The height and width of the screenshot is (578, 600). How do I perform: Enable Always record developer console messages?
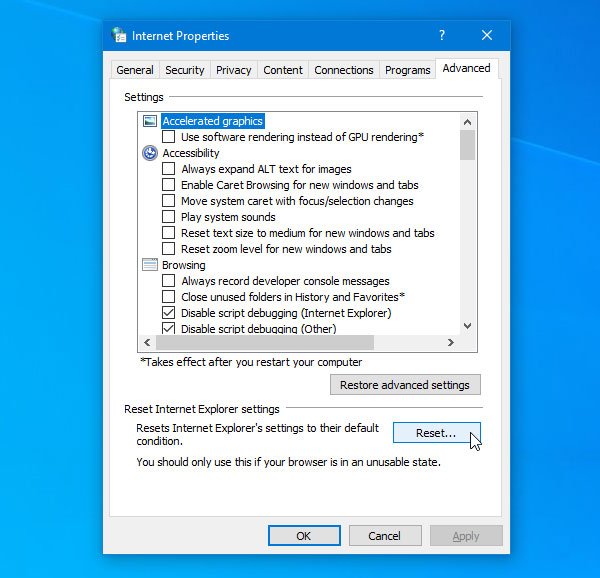coord(168,281)
